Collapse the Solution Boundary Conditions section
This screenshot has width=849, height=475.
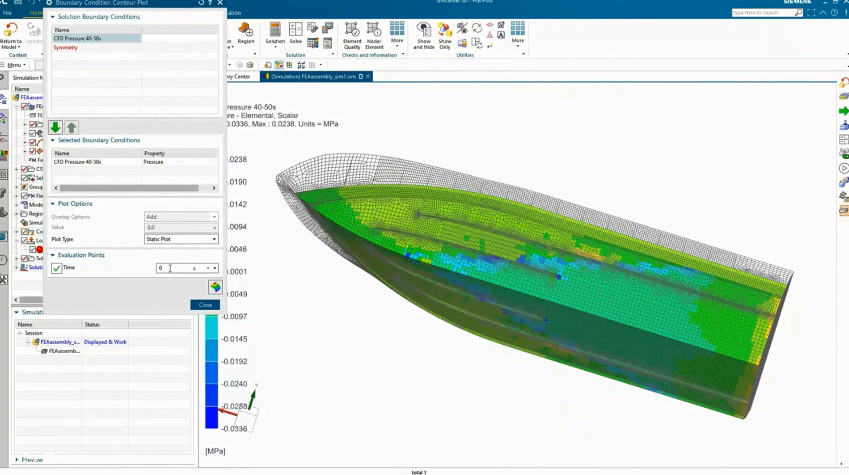[x=53, y=17]
